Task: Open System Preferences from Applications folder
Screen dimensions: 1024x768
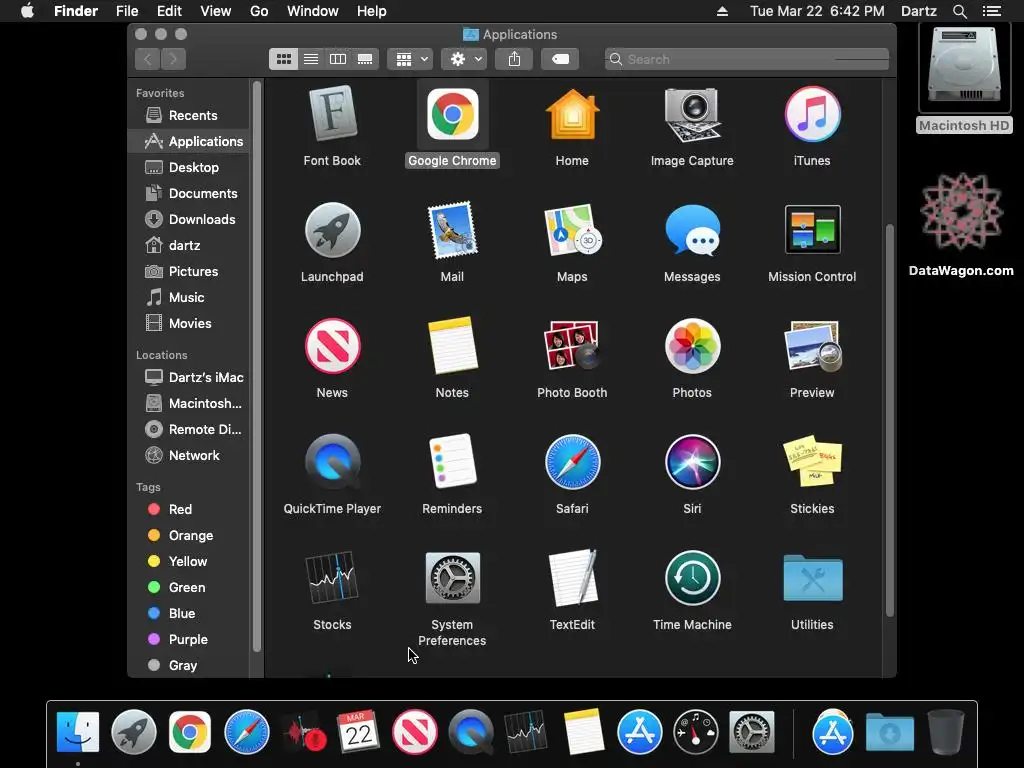Action: pos(453,578)
